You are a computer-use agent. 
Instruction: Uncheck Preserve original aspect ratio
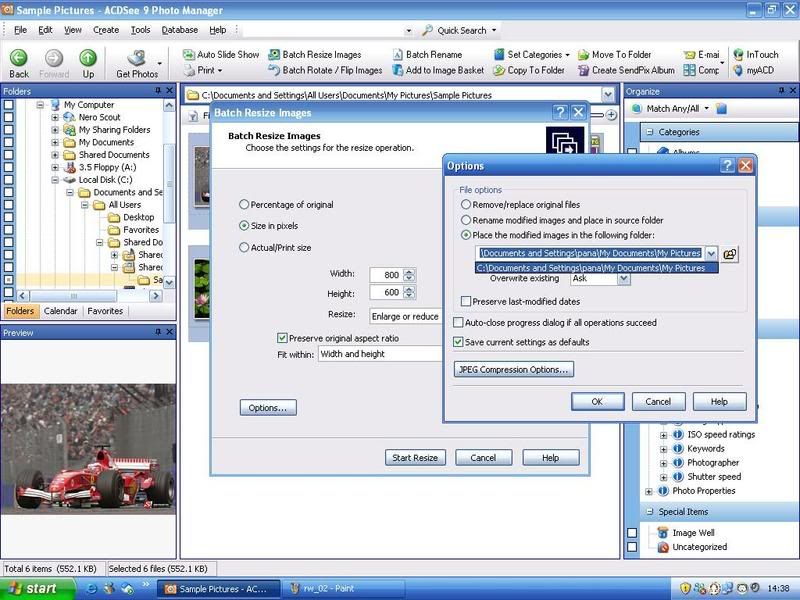coord(282,338)
